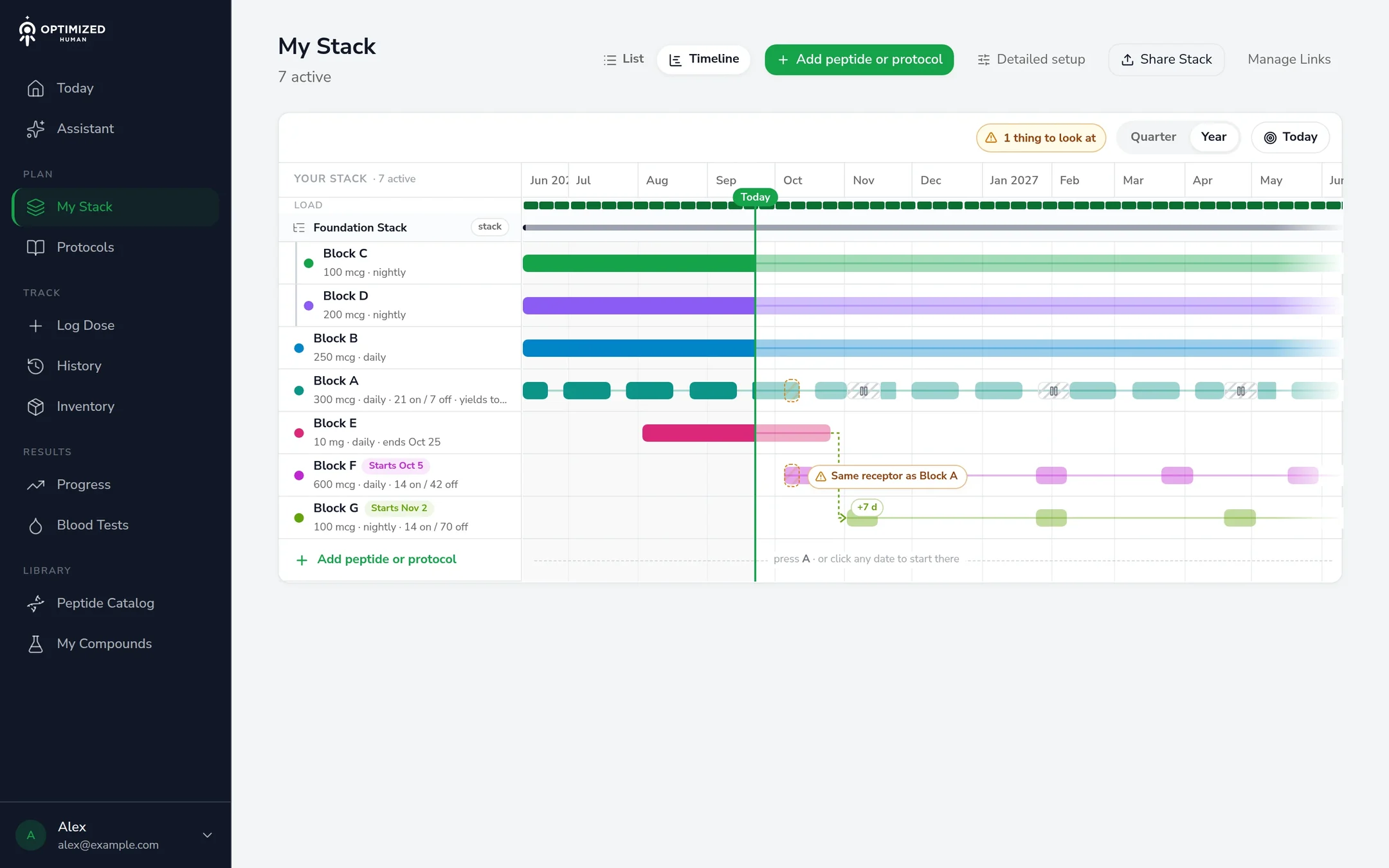
Task: Select the Year range toggle
Action: click(x=1213, y=137)
